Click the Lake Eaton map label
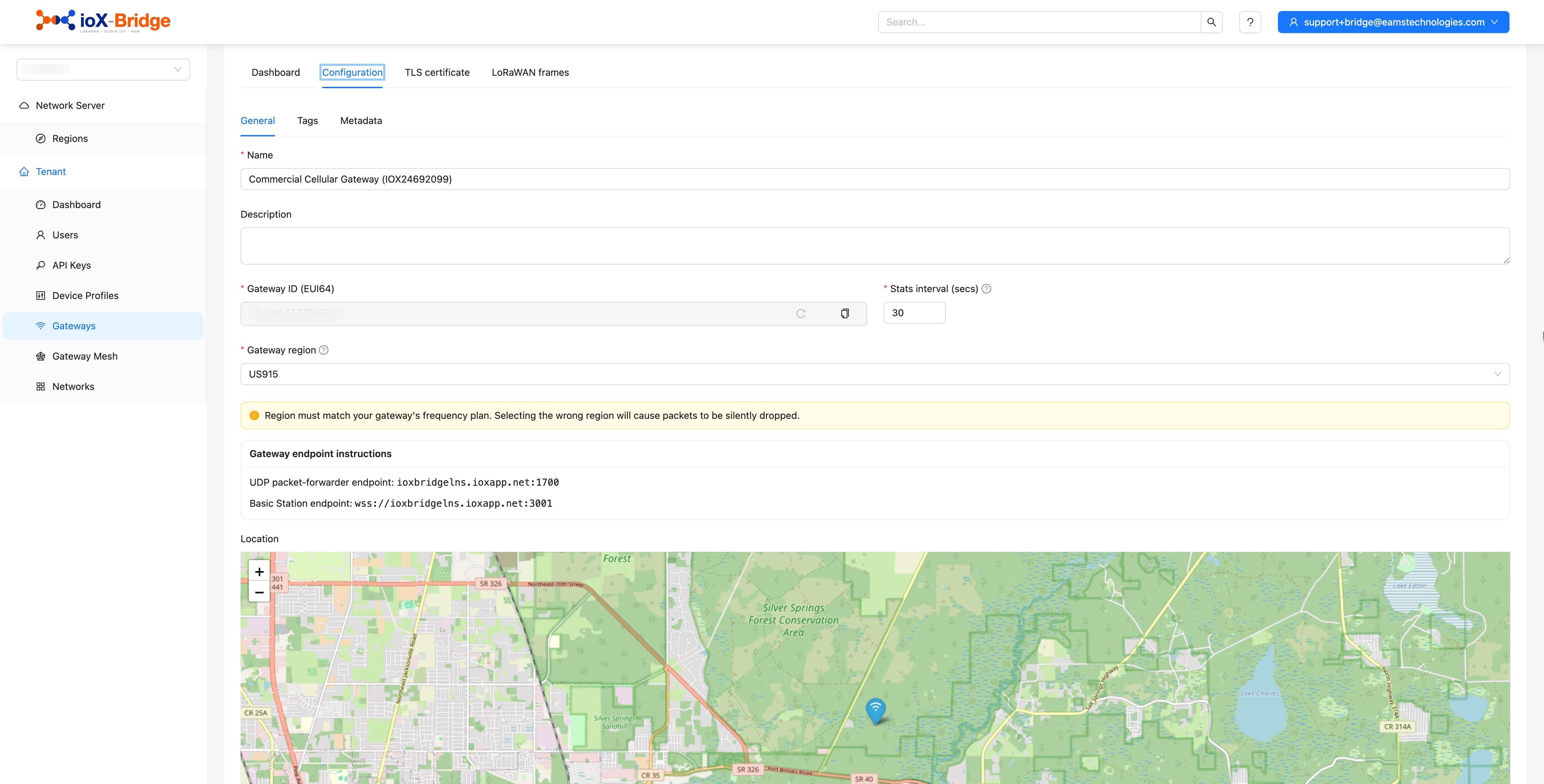This screenshot has width=1544, height=784. 1409,586
